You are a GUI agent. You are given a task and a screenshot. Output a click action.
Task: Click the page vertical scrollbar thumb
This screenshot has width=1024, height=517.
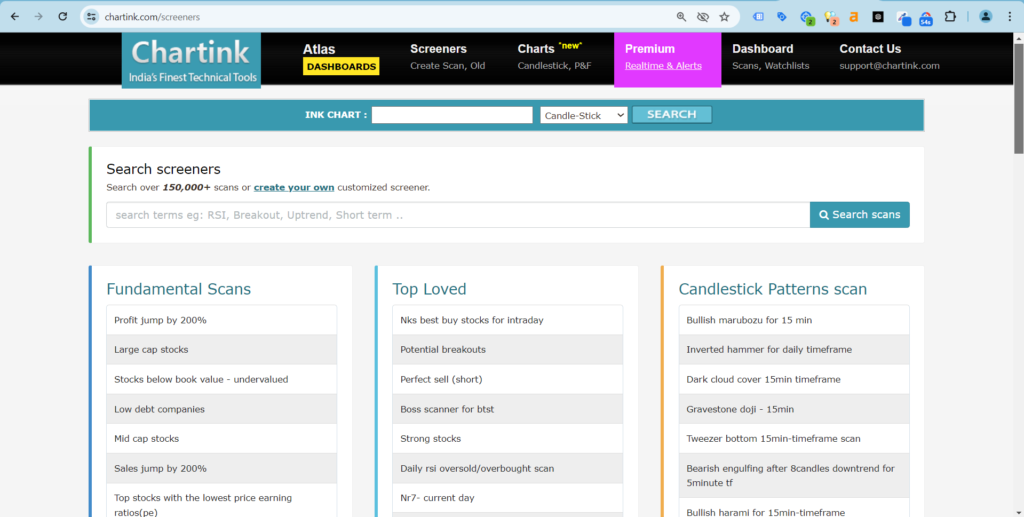click(1018, 99)
